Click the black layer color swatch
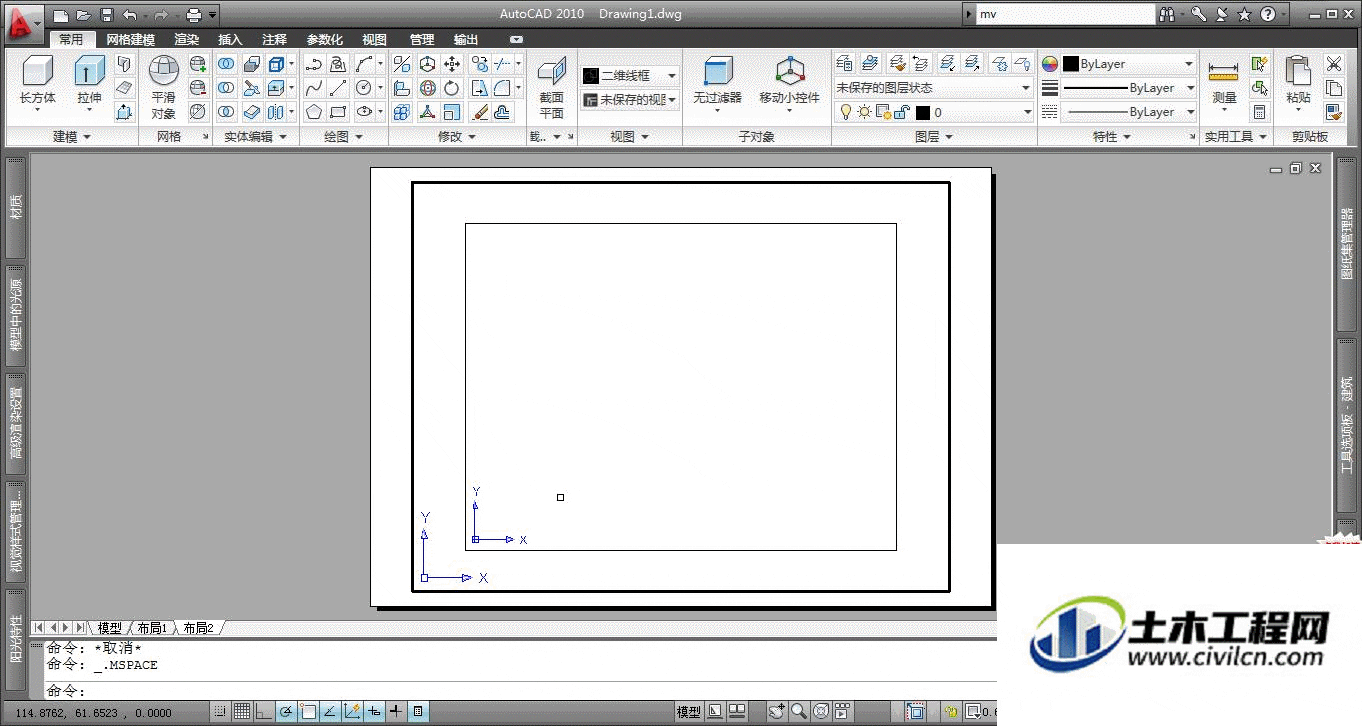 [x=923, y=113]
